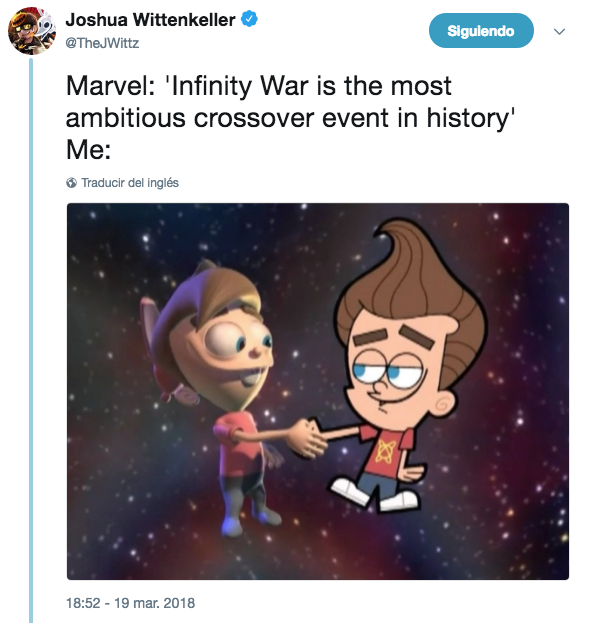
Task: Open the @TheJWittz handle link
Action: [x=102, y=43]
